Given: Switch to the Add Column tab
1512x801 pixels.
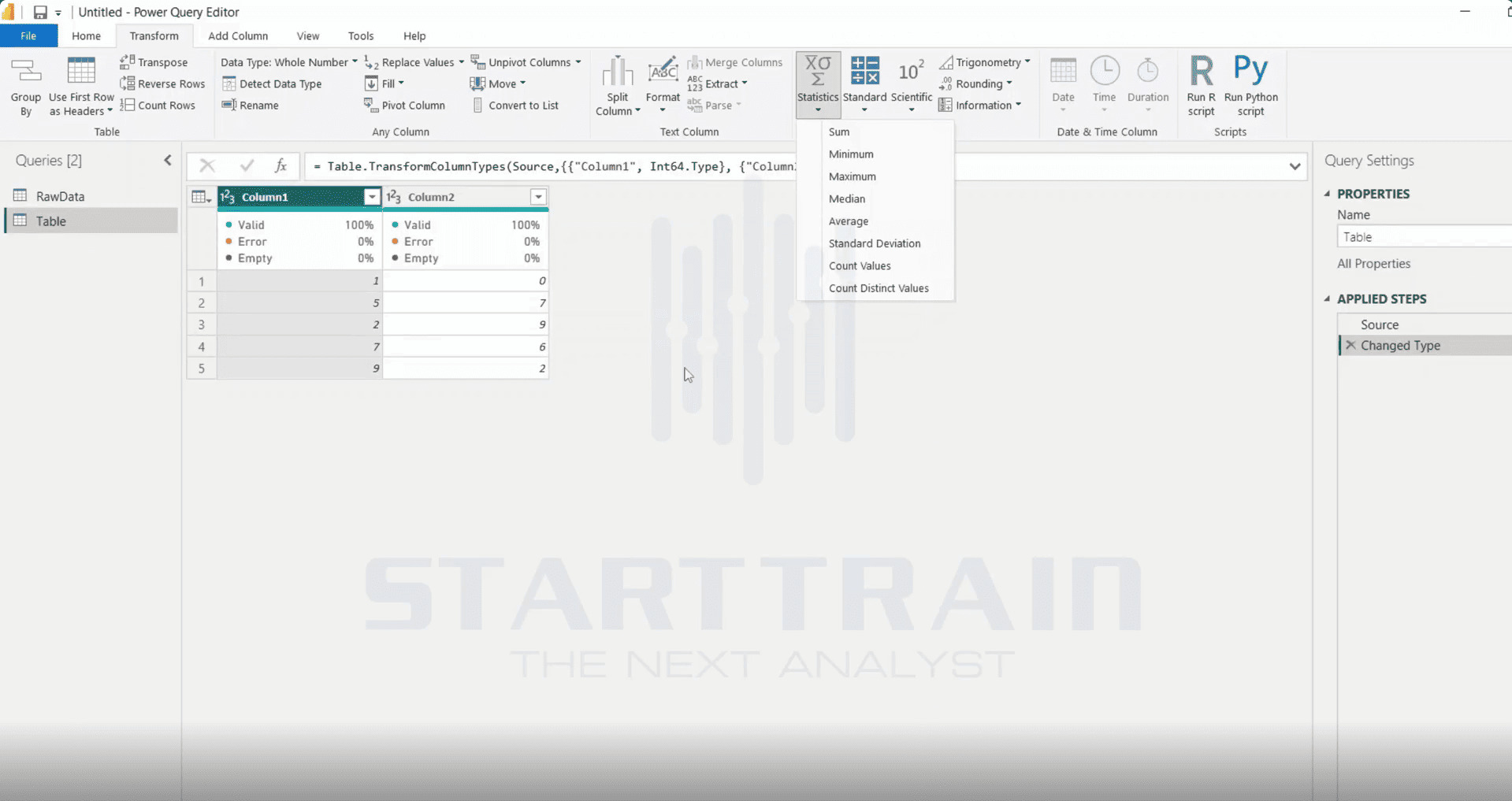Looking at the screenshot, I should [x=238, y=36].
